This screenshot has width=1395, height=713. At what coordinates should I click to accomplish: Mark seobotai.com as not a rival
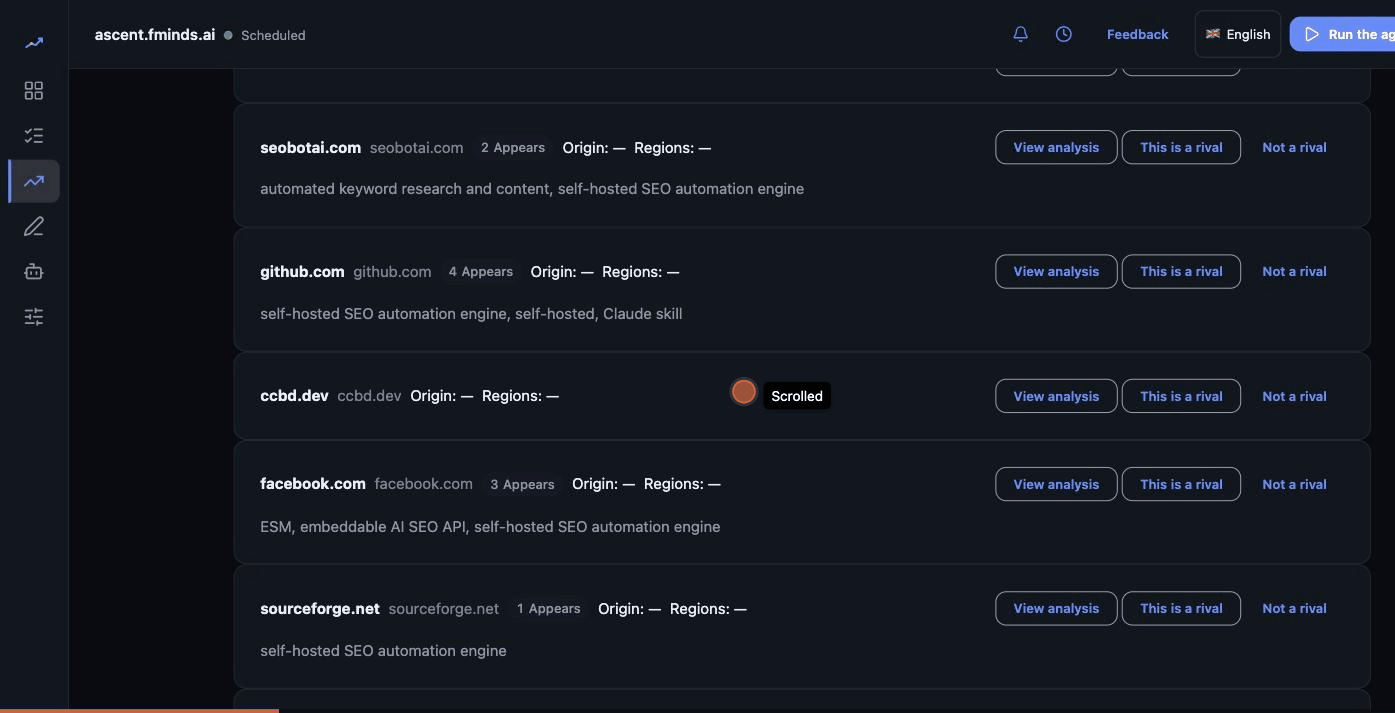(1294, 147)
